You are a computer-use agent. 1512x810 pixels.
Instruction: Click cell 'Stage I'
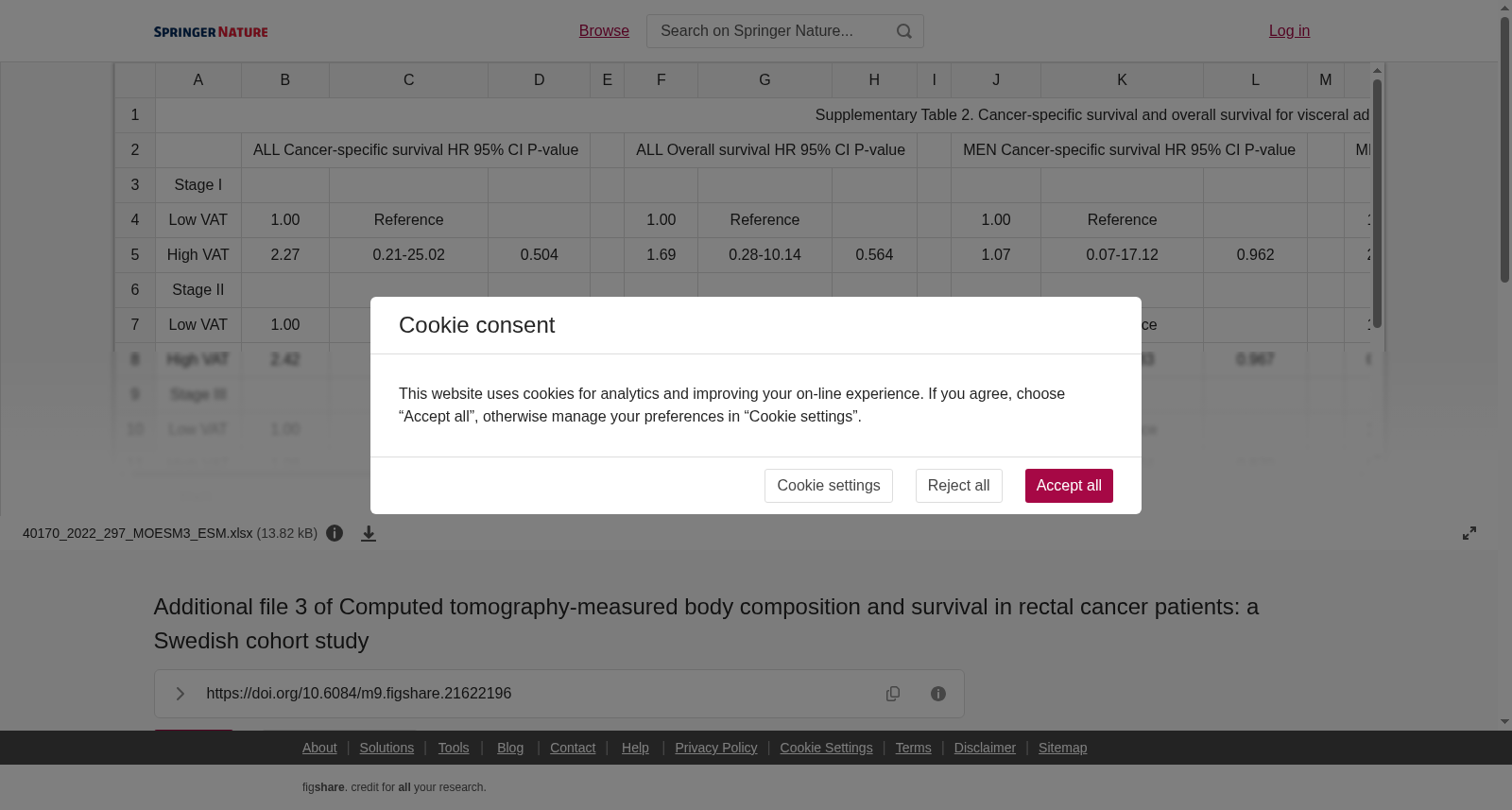198,185
